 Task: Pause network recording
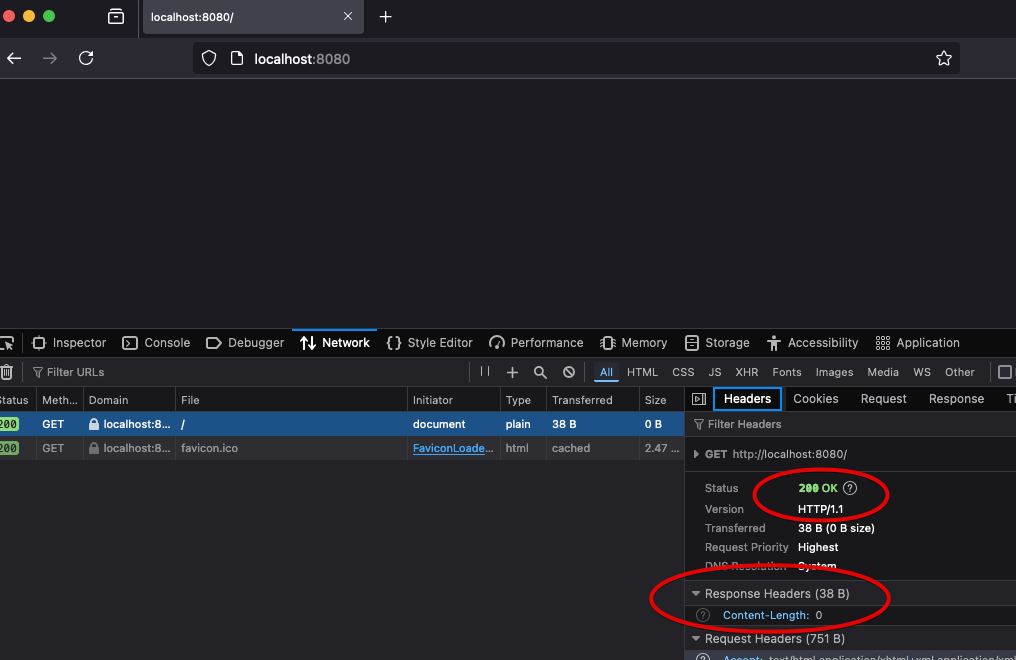point(485,372)
